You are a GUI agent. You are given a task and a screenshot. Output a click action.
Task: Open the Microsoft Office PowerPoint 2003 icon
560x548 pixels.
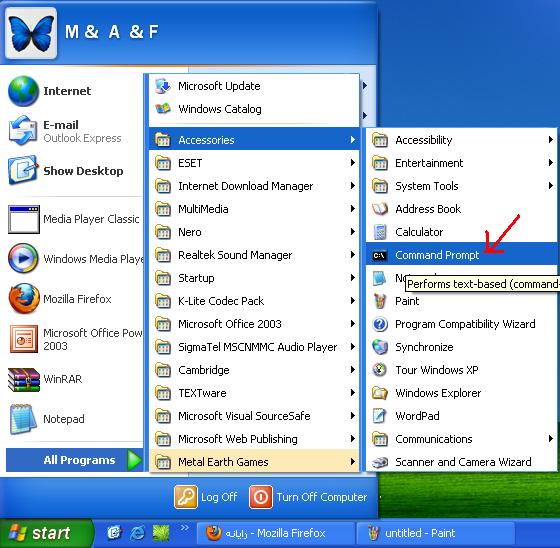click(x=24, y=339)
